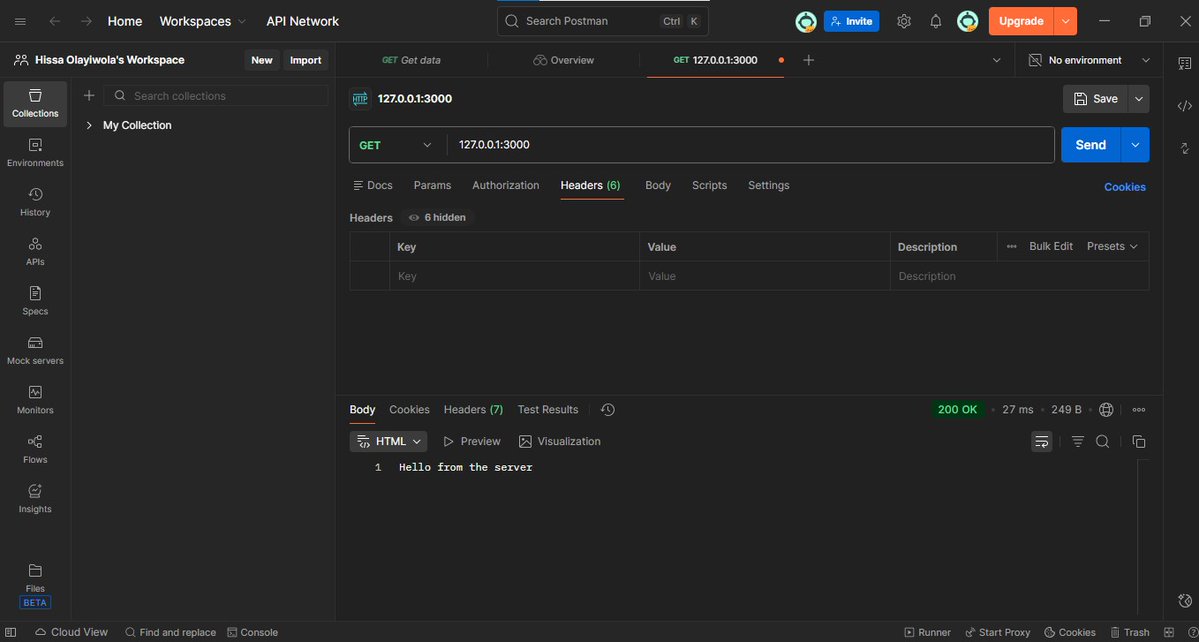The width and height of the screenshot is (1199, 642).
Task: Click the Import button
Action: tap(306, 60)
